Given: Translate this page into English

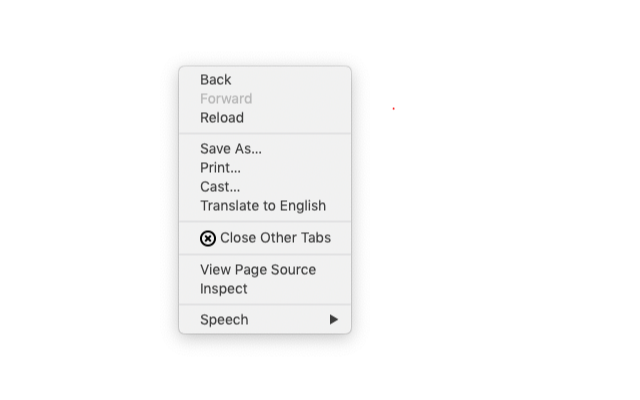Looking at the screenshot, I should coord(265,206).
